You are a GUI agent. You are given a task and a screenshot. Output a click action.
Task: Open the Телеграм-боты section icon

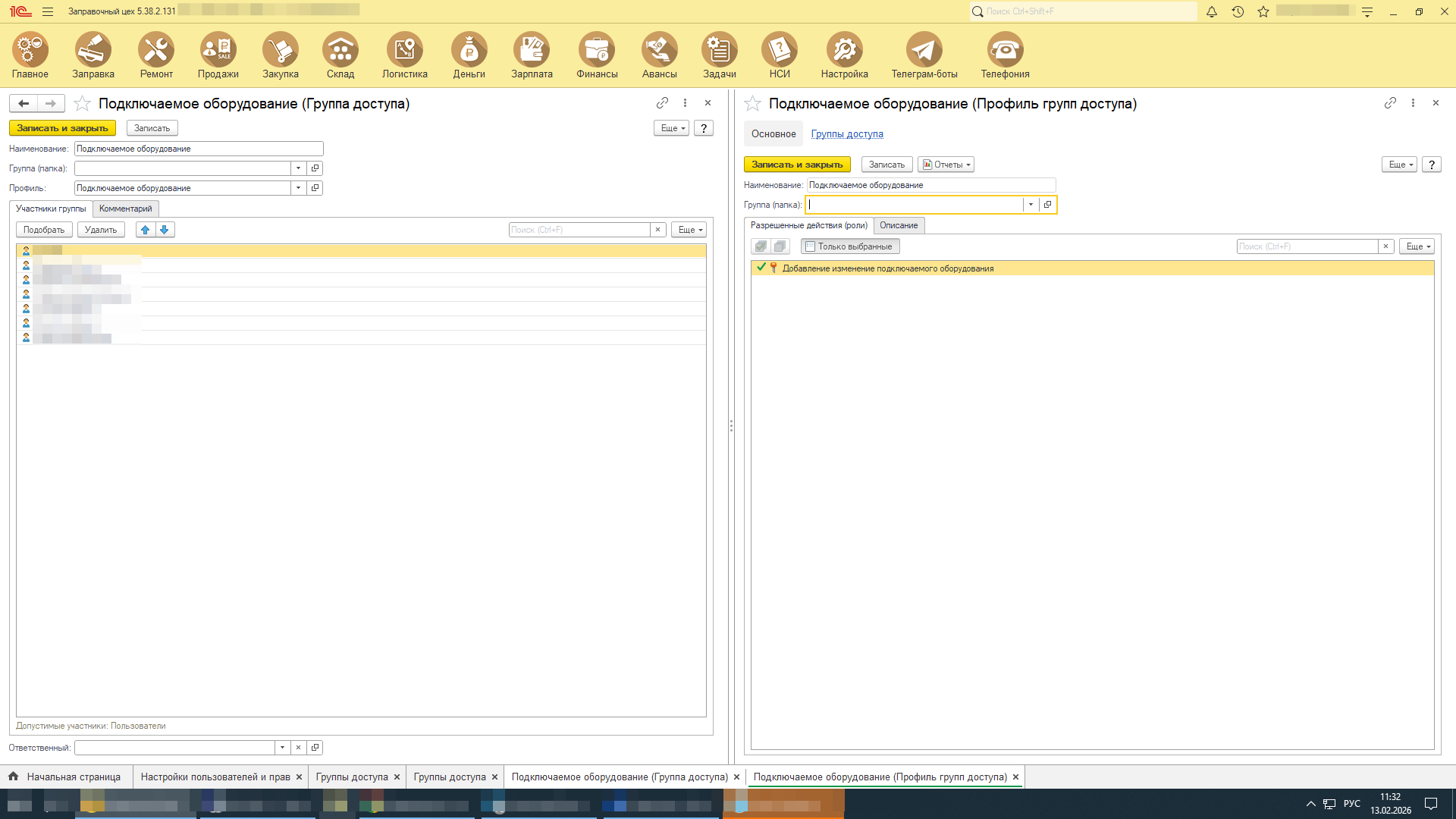[x=924, y=50]
